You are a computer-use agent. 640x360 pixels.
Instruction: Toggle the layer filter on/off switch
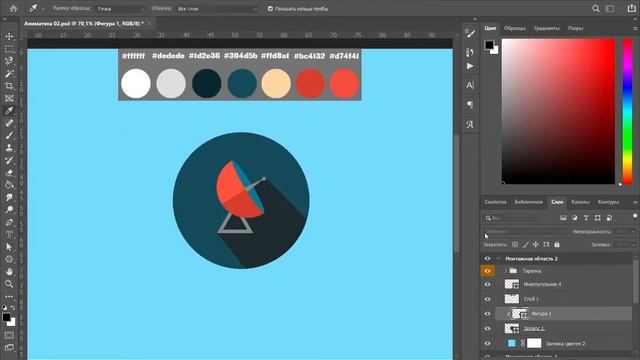(635, 216)
